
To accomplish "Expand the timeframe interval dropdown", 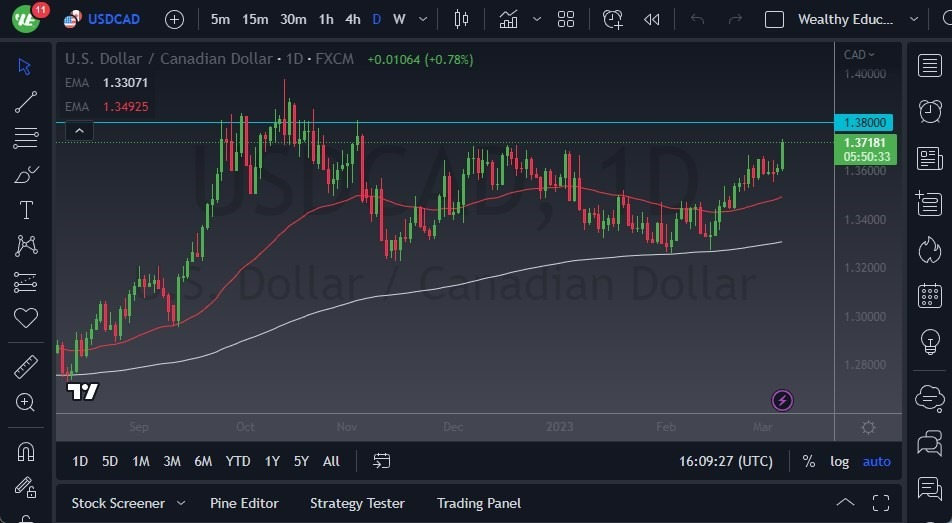I will coord(423,19).
